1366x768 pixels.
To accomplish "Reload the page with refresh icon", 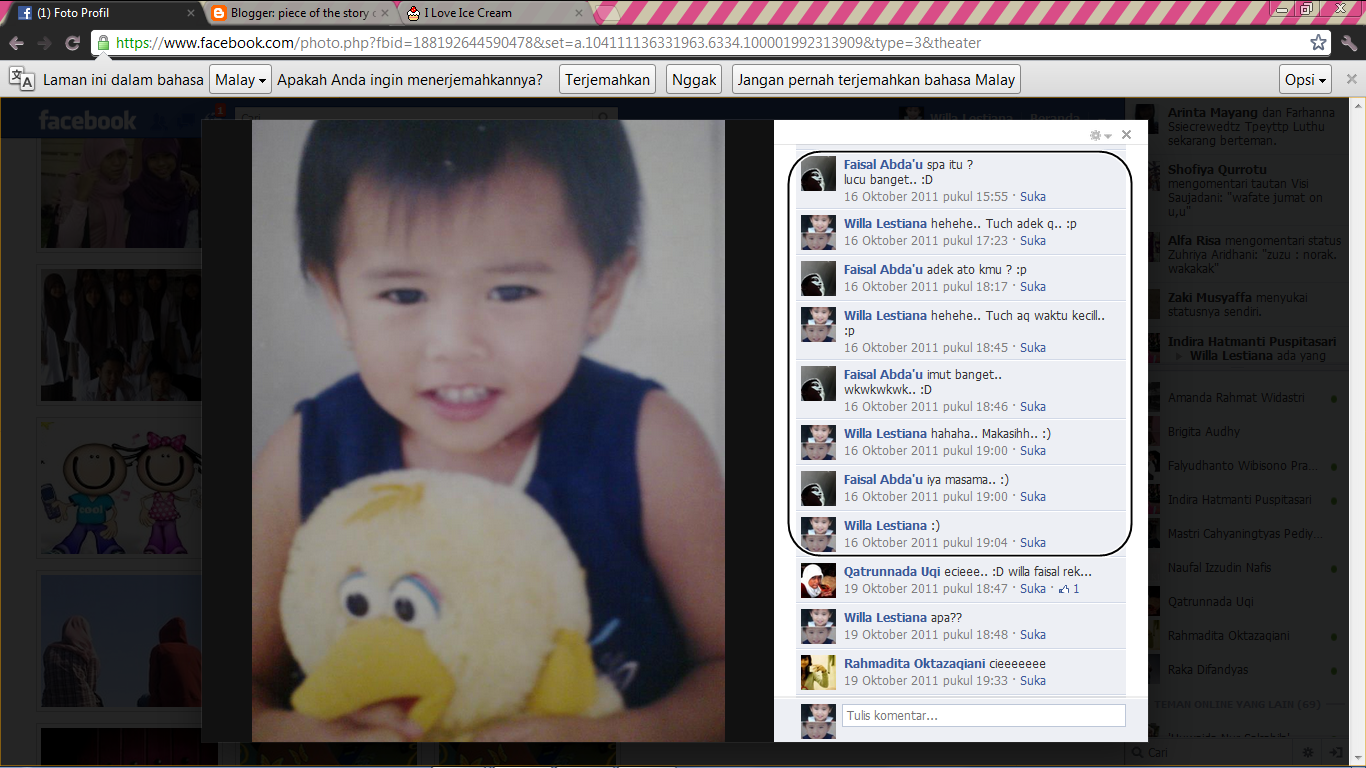I will [x=72, y=43].
